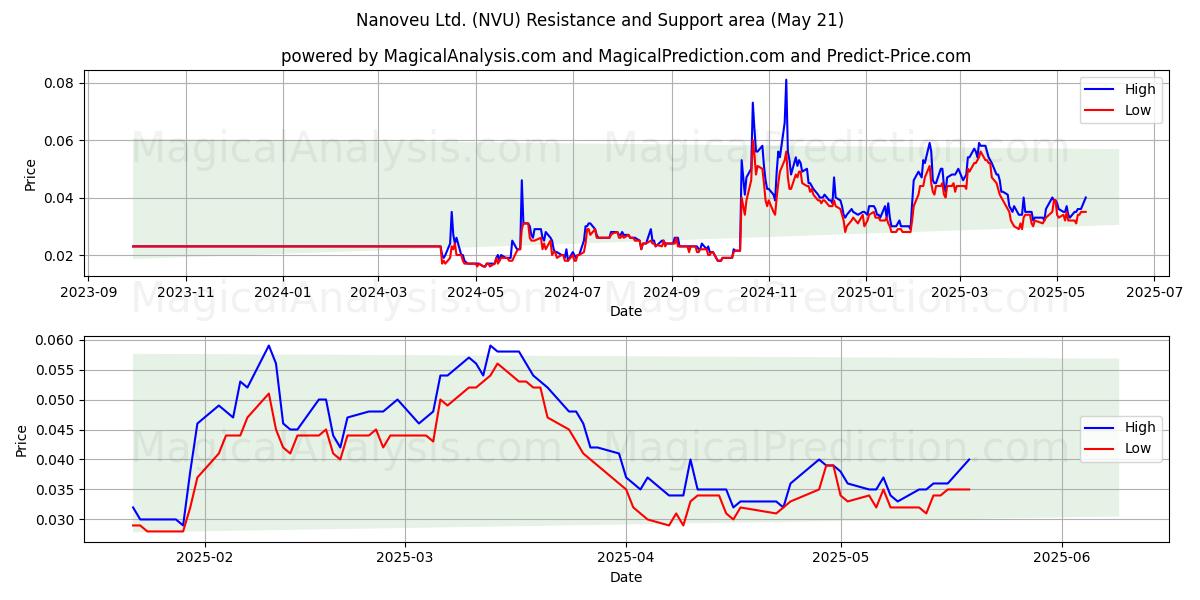Click the '2024-07' tick label
Image resolution: width=1200 pixels, height=600 pixels.
[x=572, y=293]
